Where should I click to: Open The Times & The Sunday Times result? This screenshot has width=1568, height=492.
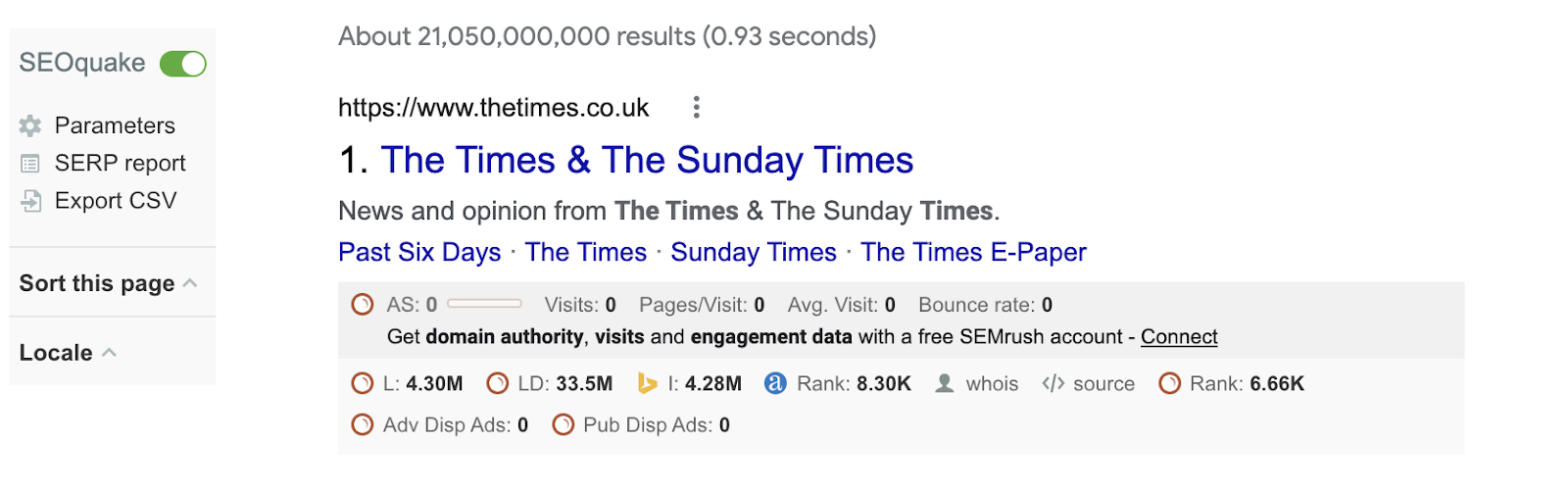pos(647,161)
